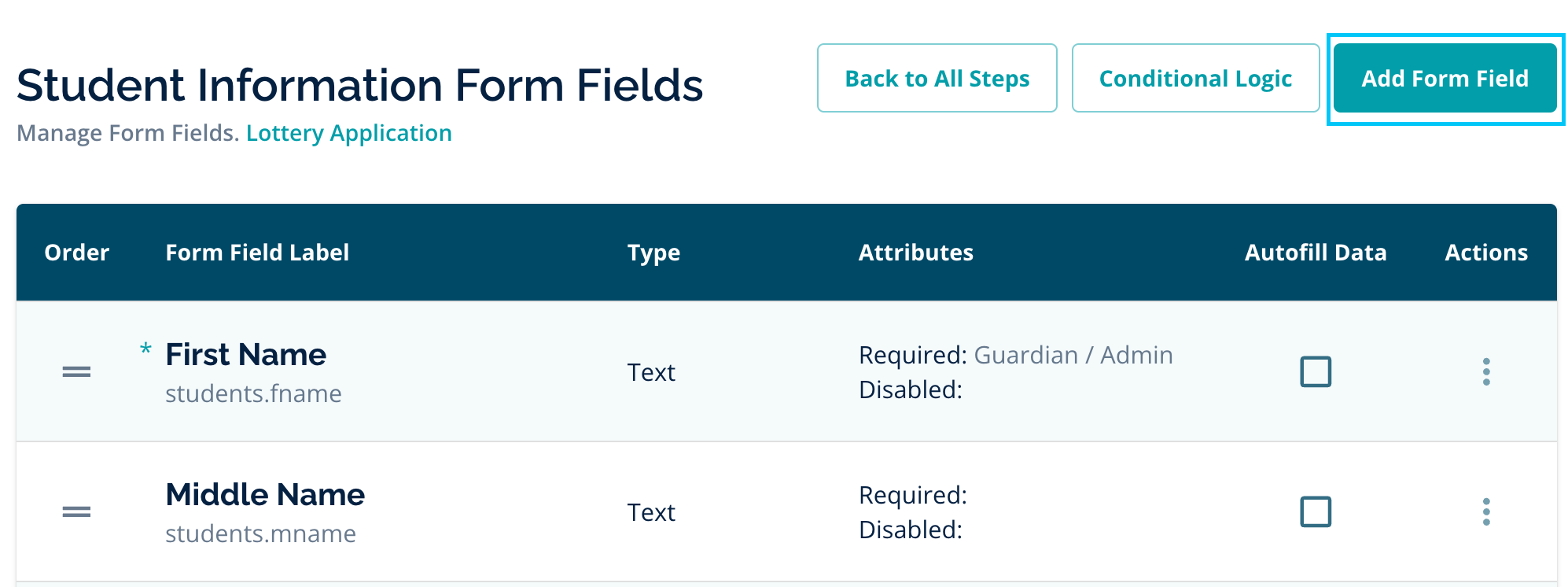Image resolution: width=1568 pixels, height=587 pixels.
Task: Open Conditional Logic settings
Action: pyautogui.click(x=1194, y=79)
